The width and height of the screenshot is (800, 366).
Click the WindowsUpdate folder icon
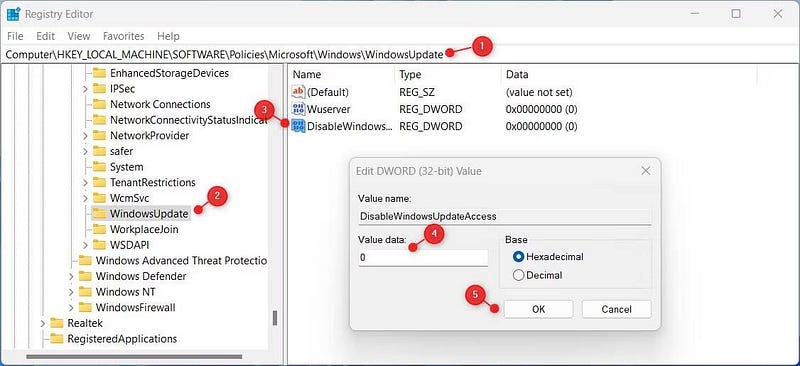99,213
